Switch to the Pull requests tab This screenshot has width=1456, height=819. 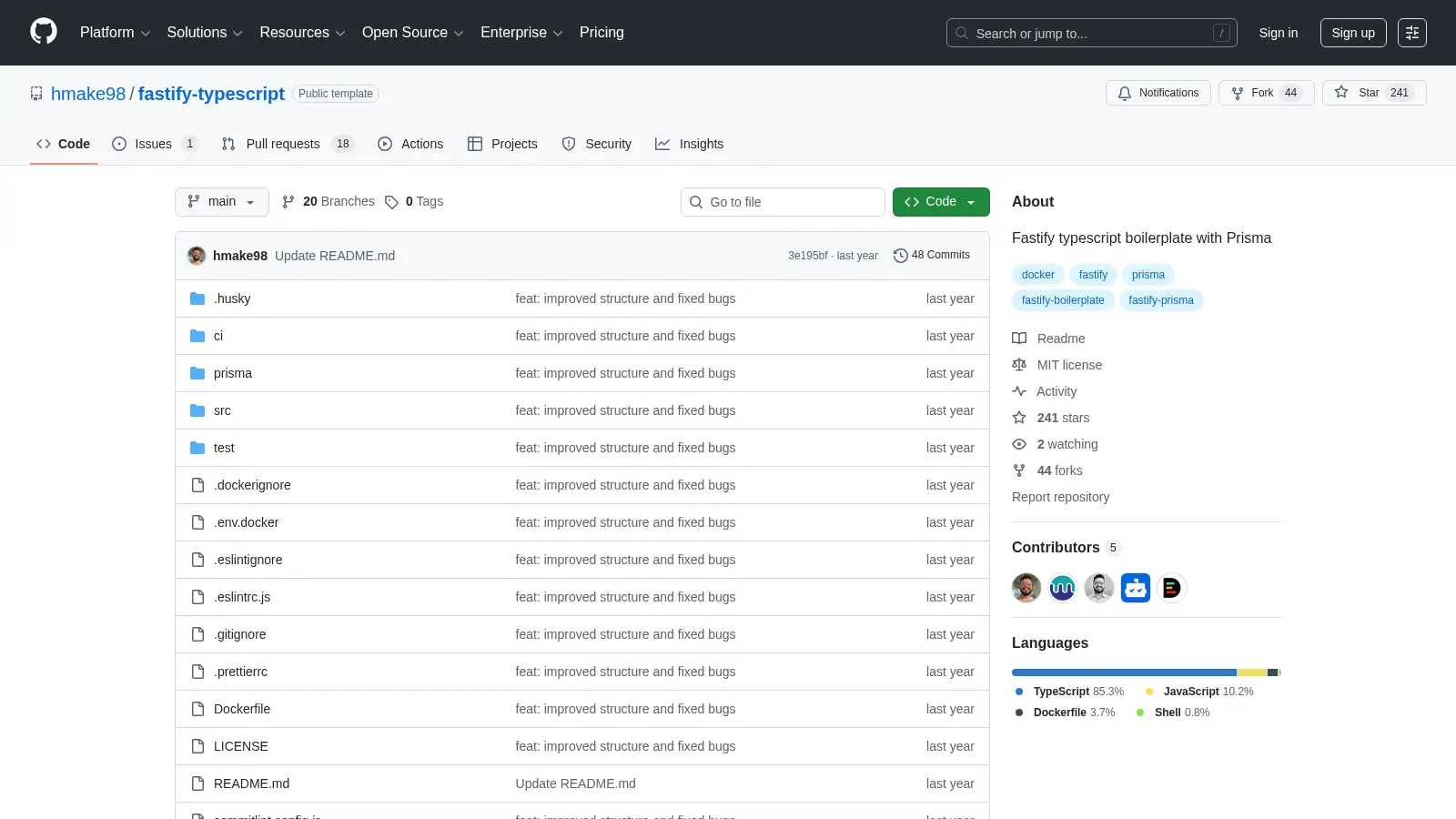[288, 144]
